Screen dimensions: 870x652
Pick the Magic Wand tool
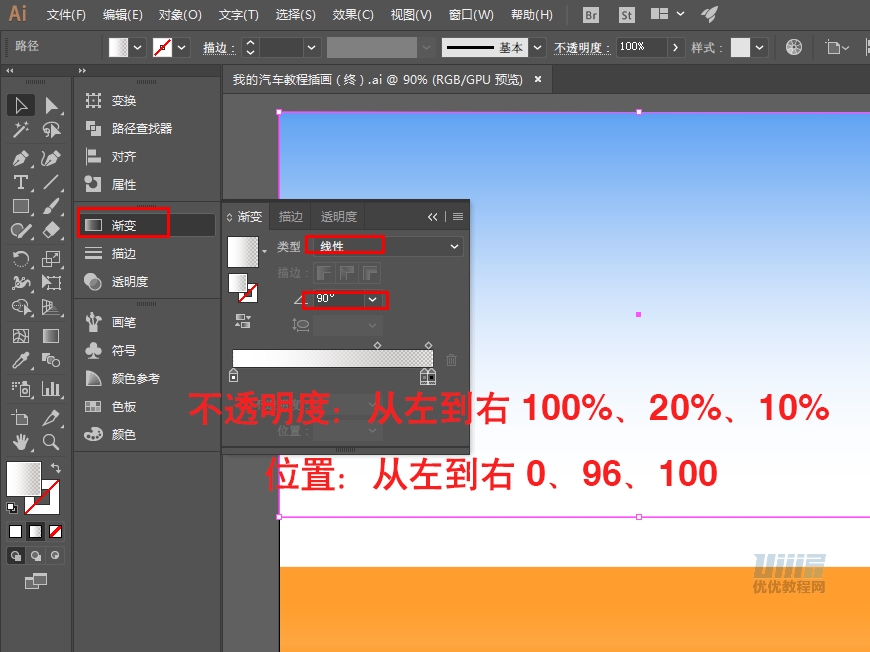[21, 130]
